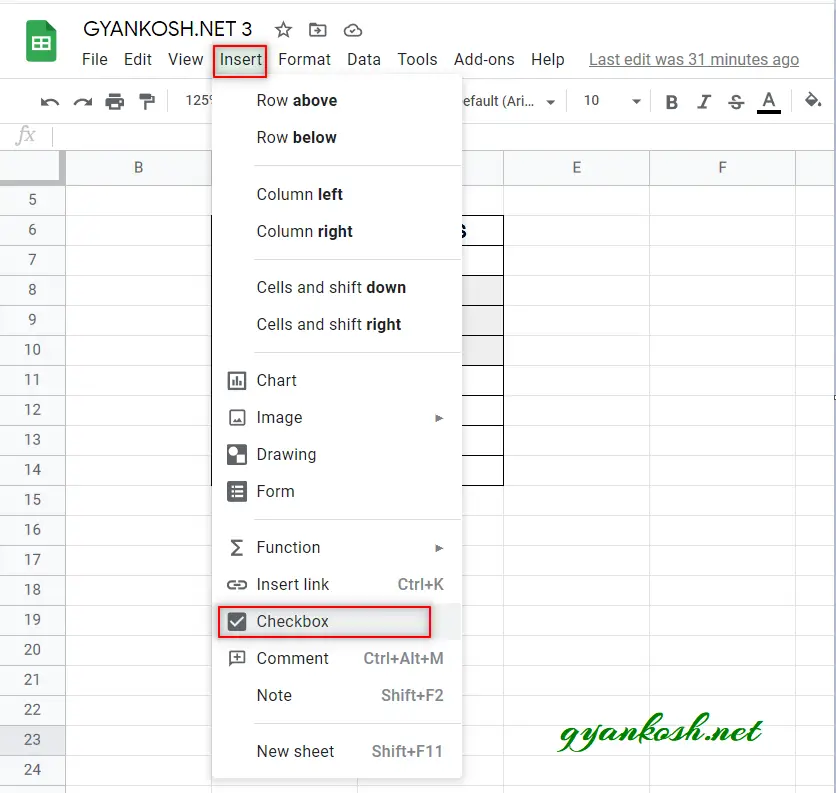The image size is (836, 793).
Task: Insert Column left
Action: point(336,194)
